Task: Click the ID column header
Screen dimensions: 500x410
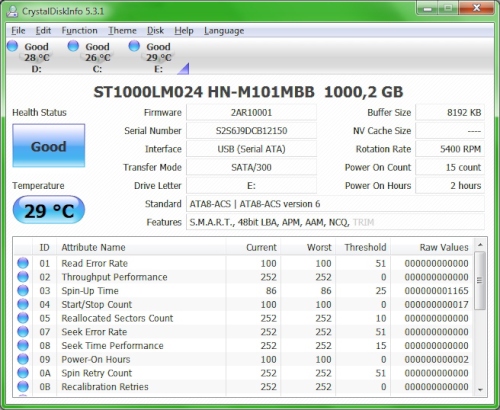Action: [x=44, y=247]
